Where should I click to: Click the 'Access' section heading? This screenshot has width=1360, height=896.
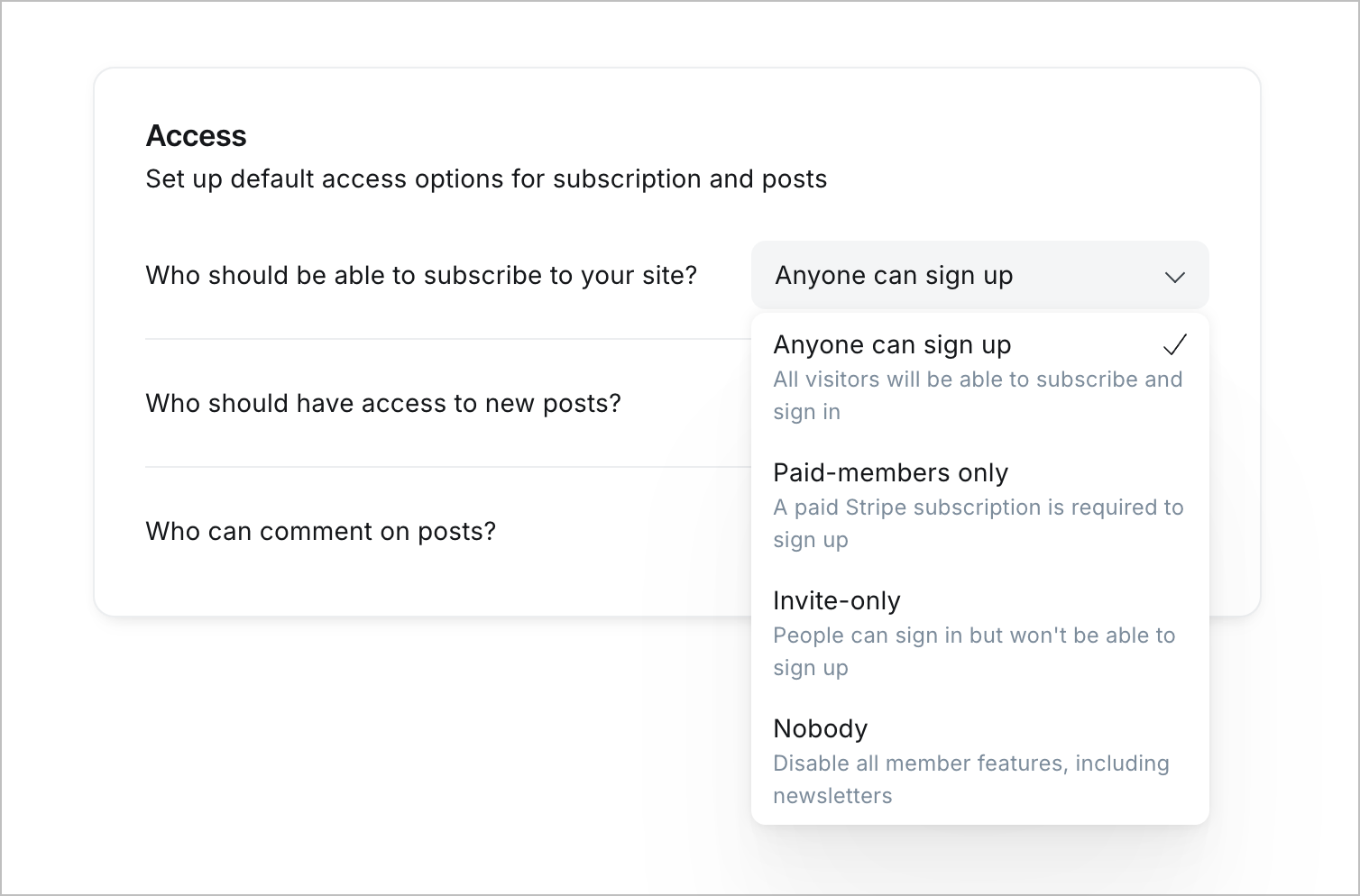[196, 136]
